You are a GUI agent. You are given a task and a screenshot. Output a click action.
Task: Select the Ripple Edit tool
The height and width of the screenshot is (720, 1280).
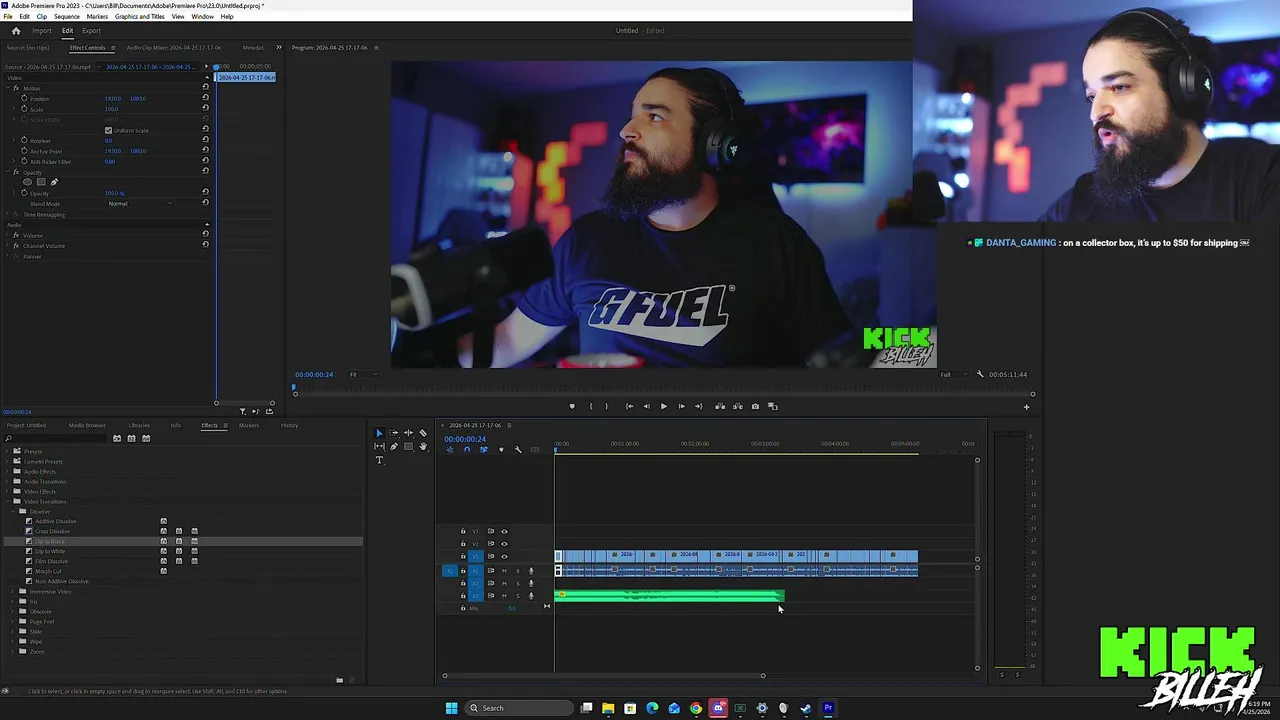coord(408,433)
